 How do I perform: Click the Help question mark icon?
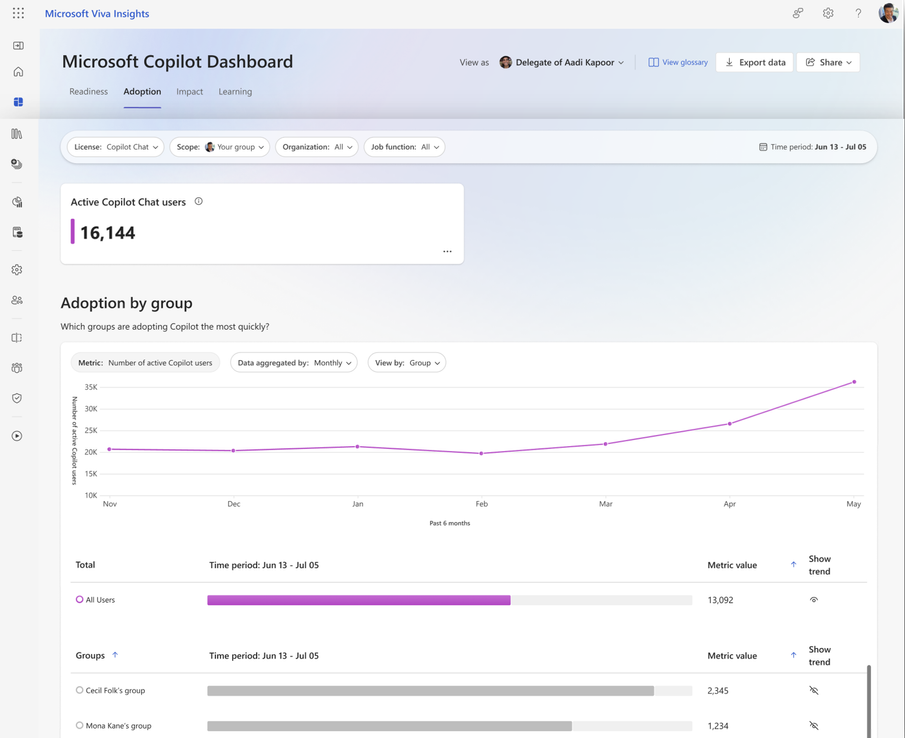(858, 13)
